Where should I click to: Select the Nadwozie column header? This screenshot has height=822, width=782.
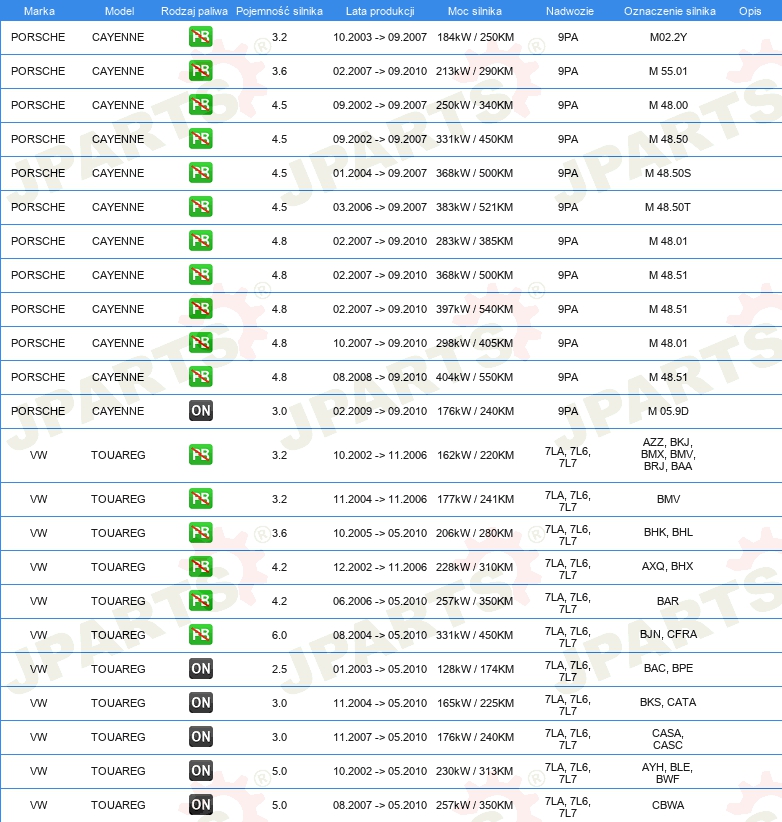click(x=570, y=11)
